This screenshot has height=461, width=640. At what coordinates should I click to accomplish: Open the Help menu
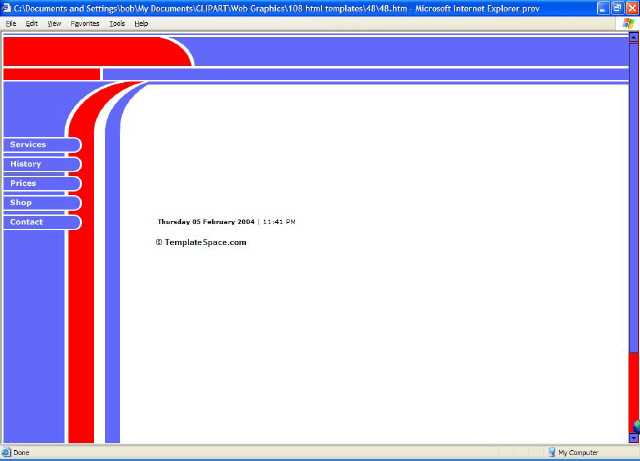tap(141, 23)
